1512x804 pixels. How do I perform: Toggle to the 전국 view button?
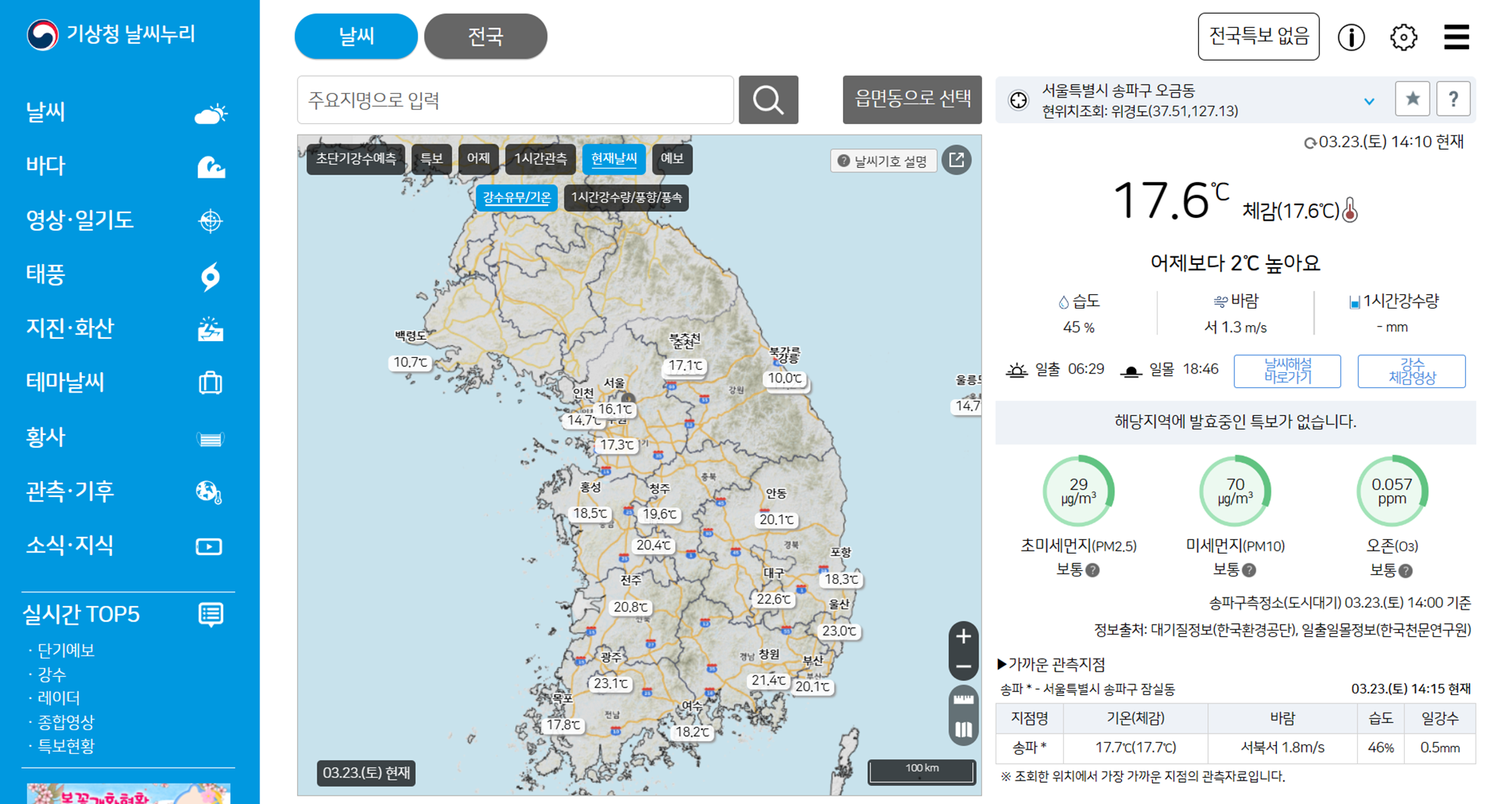click(x=485, y=36)
